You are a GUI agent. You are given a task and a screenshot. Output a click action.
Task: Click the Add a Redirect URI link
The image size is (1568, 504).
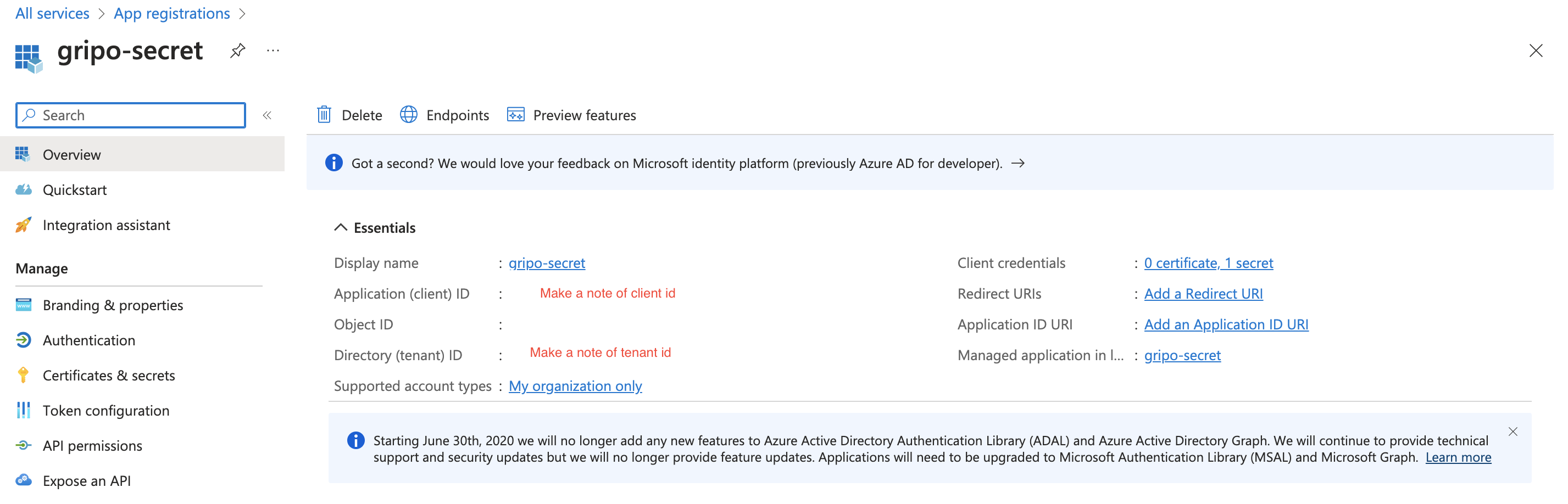1203,294
